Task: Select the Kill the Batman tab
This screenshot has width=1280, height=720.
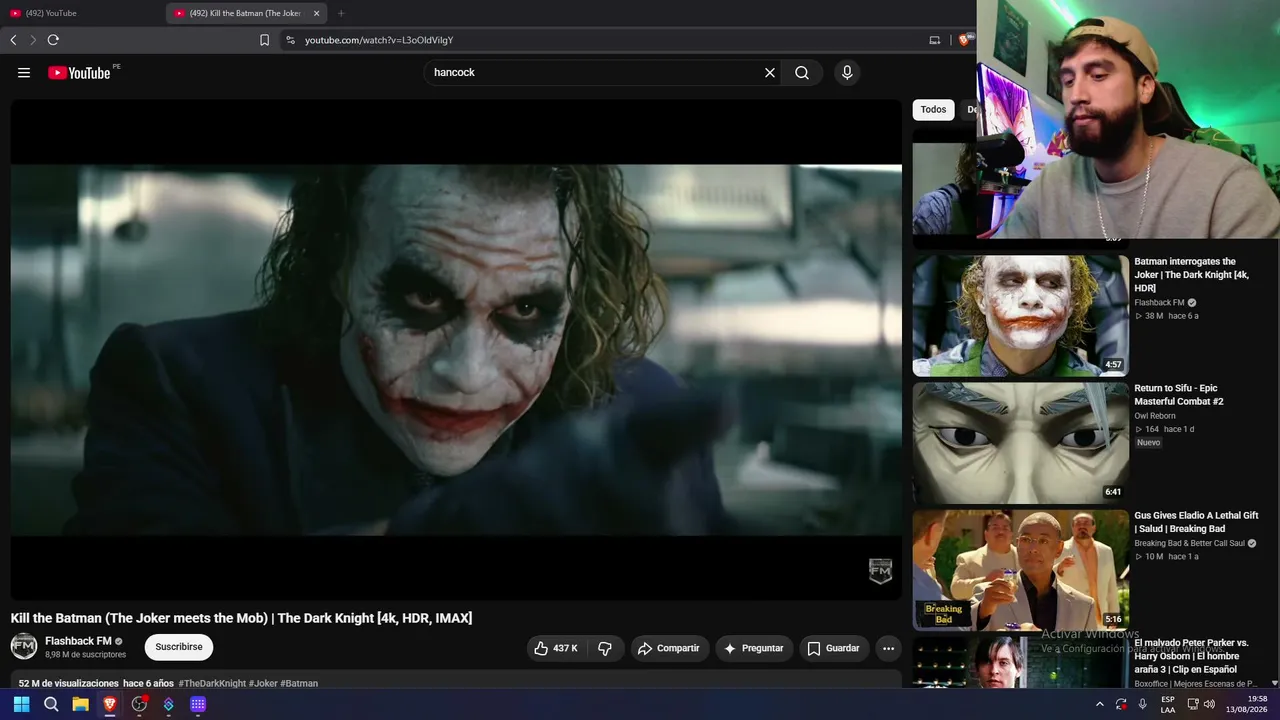Action: coord(248,13)
